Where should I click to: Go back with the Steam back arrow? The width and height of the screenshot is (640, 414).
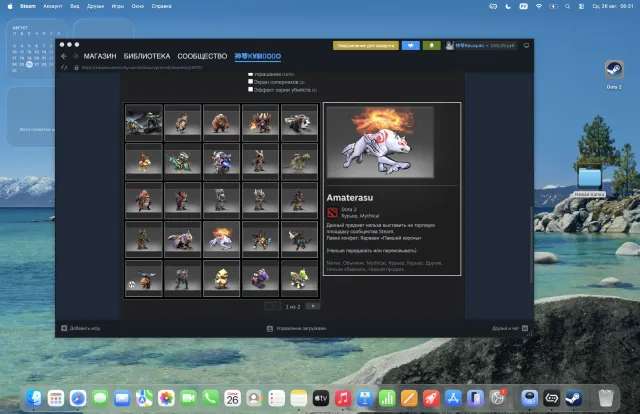(64, 56)
